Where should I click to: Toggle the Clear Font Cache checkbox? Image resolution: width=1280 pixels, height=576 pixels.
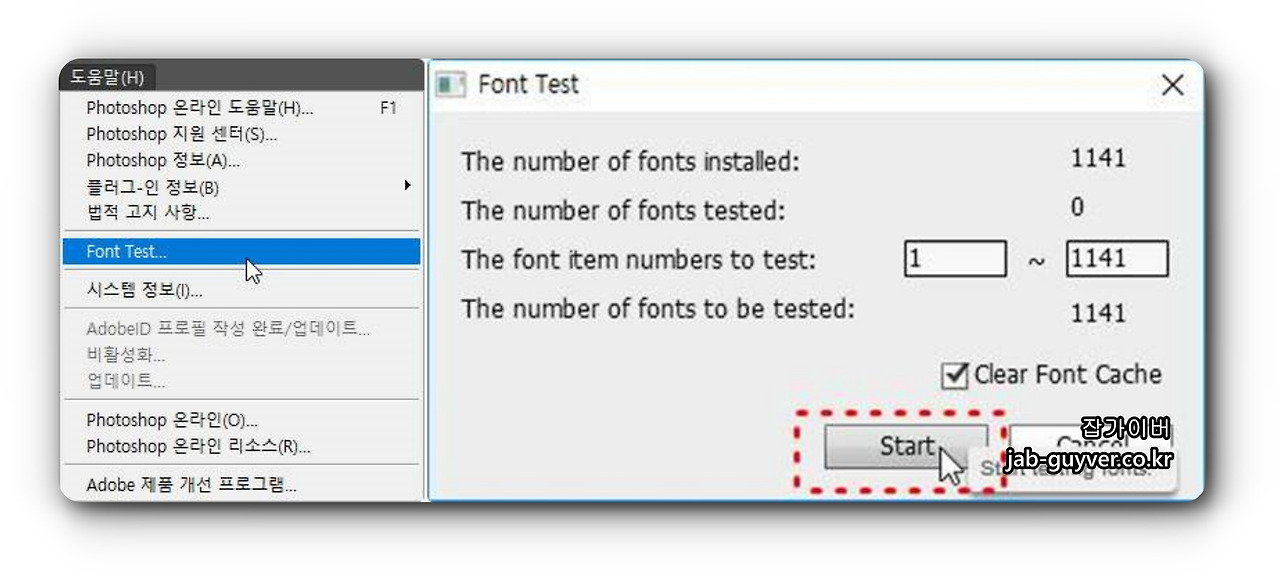956,376
